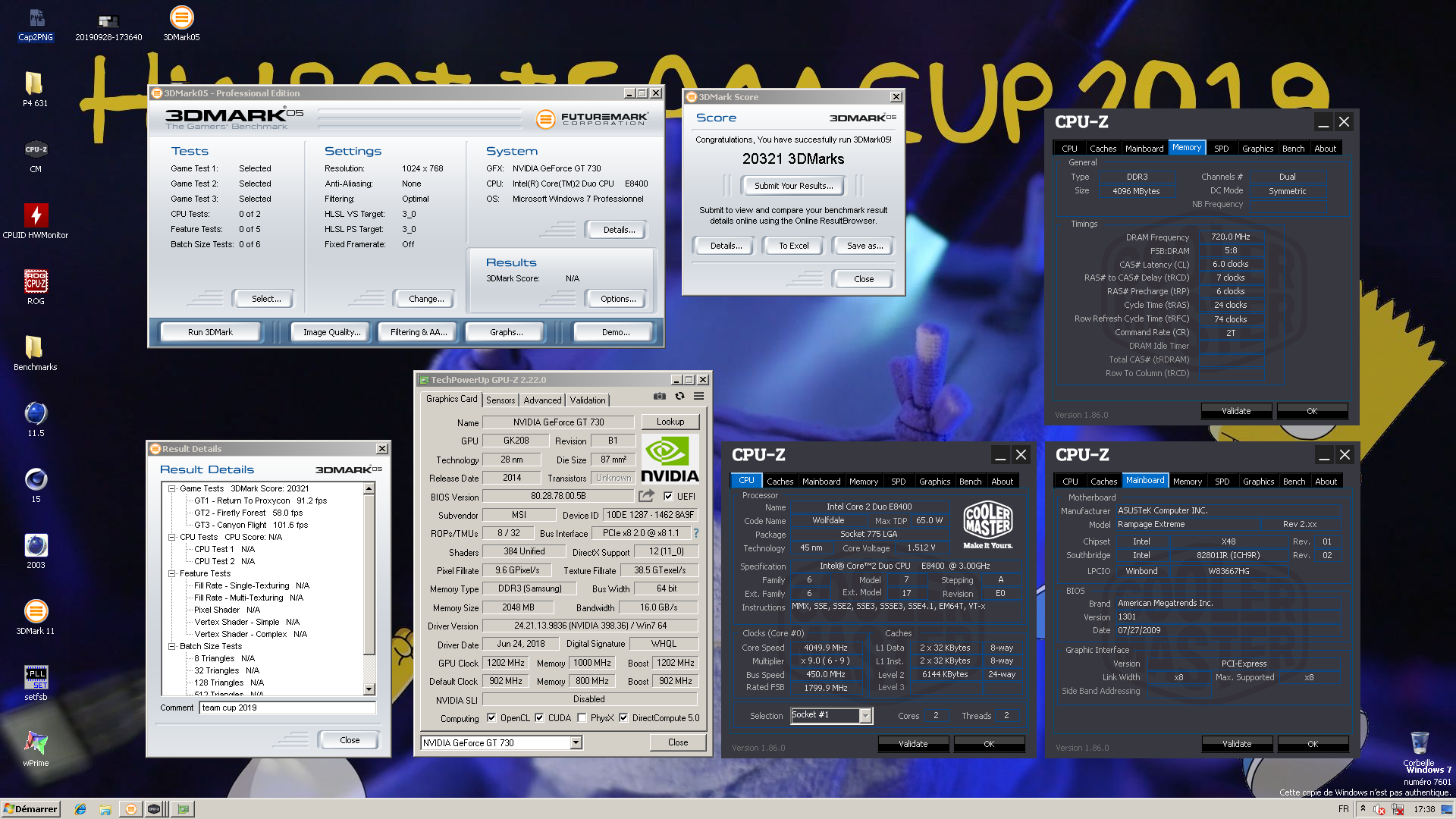Select GT1 - Return To Proxycon row

[260, 501]
